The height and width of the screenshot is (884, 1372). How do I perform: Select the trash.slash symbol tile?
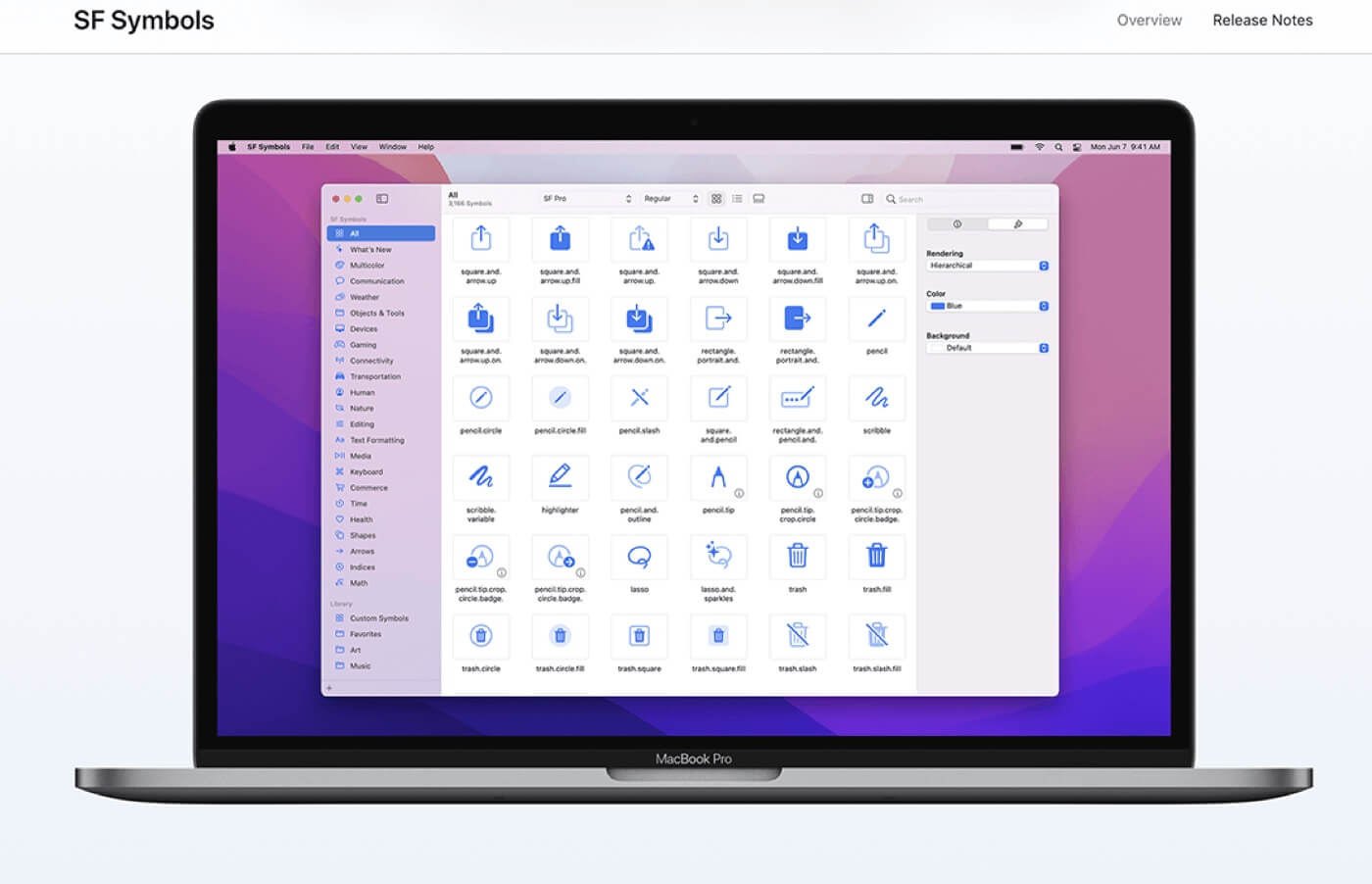(x=797, y=636)
